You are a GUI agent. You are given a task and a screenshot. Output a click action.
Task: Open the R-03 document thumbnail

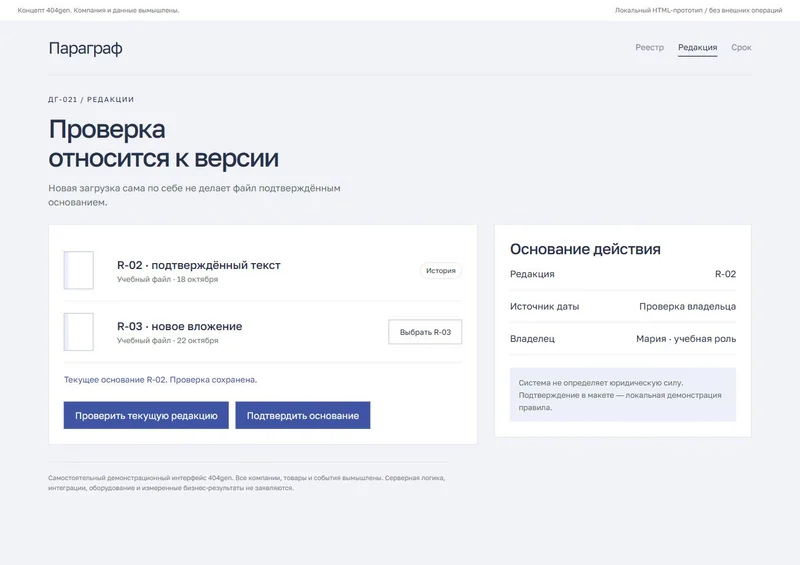pyautogui.click(x=79, y=332)
